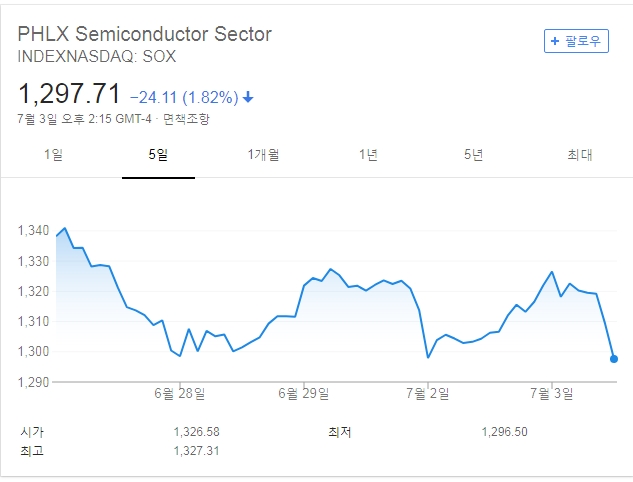The width and height of the screenshot is (633, 482).
Task: Switch to the 1년 chart tab
Action: coord(369,154)
